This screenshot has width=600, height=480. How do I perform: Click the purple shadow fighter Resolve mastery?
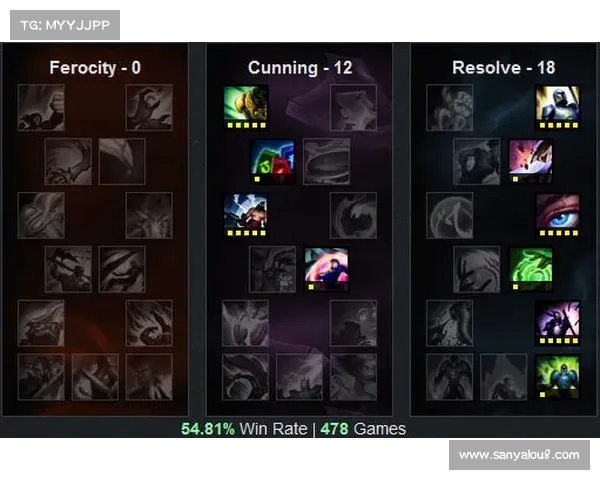coord(558,323)
